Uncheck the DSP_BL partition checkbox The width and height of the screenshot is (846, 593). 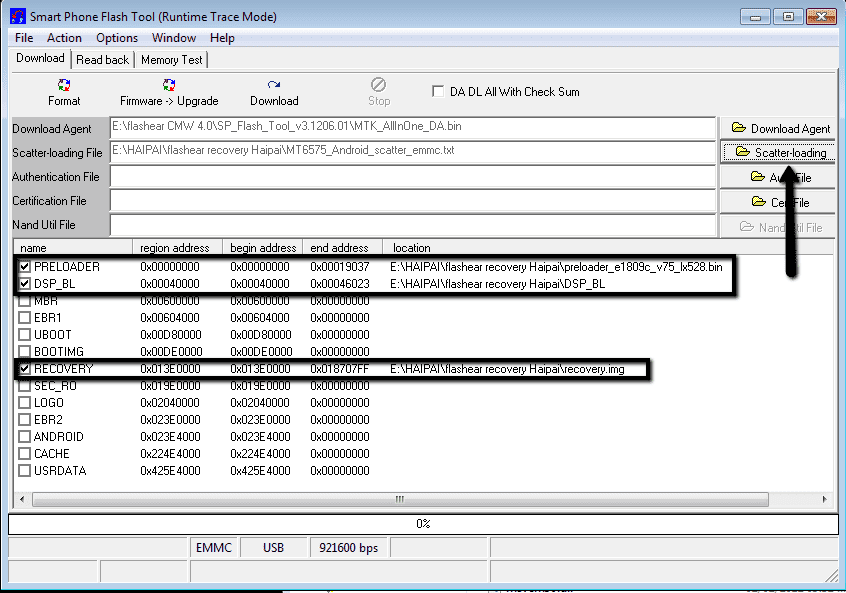(24, 283)
